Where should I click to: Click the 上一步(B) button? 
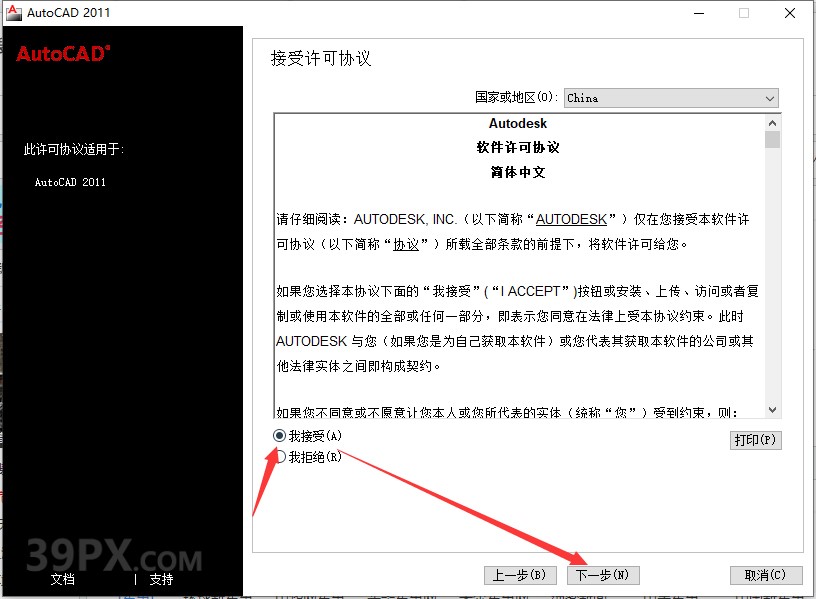coord(519,575)
